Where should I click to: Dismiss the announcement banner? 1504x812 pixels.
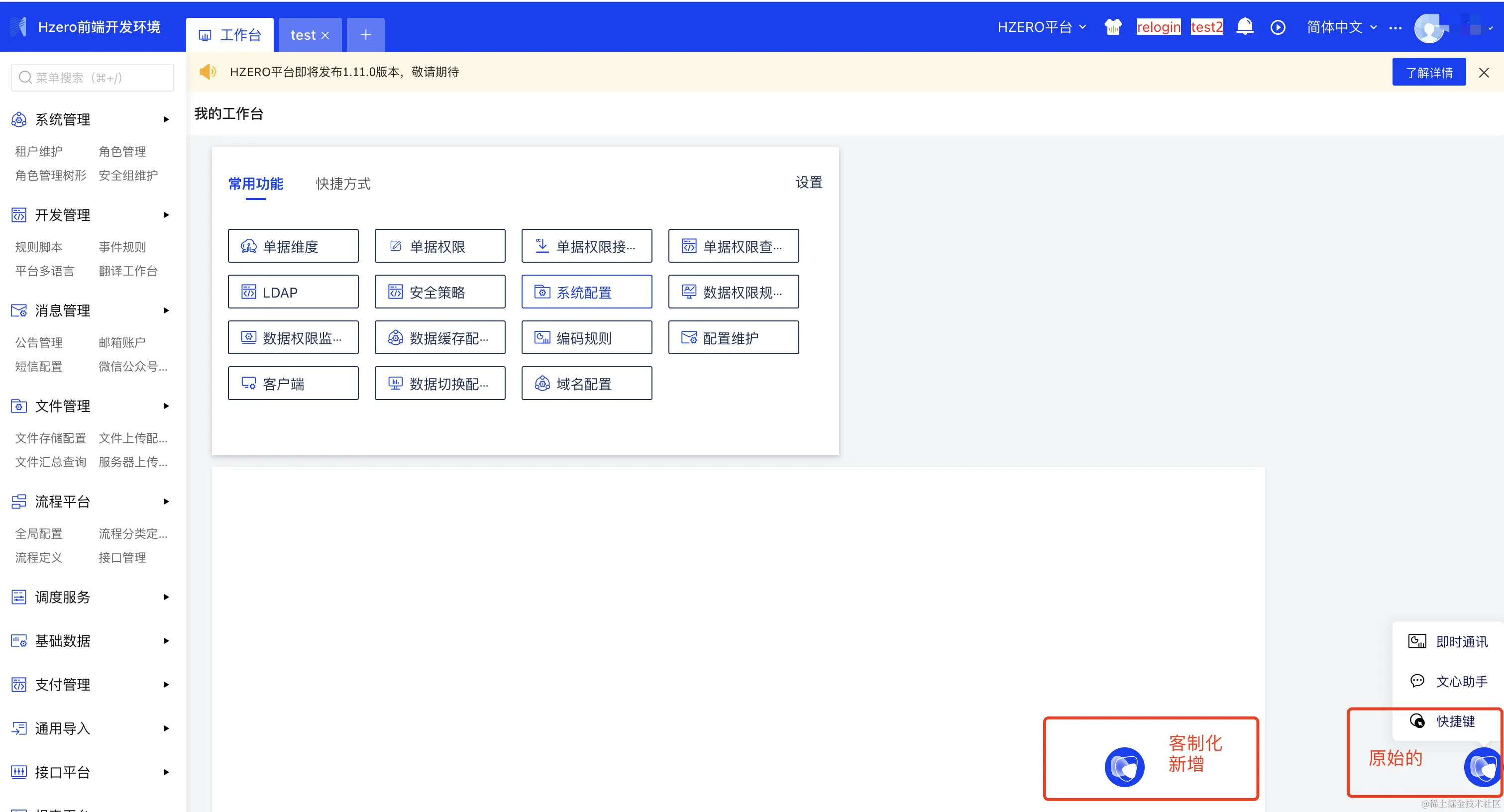click(x=1484, y=72)
